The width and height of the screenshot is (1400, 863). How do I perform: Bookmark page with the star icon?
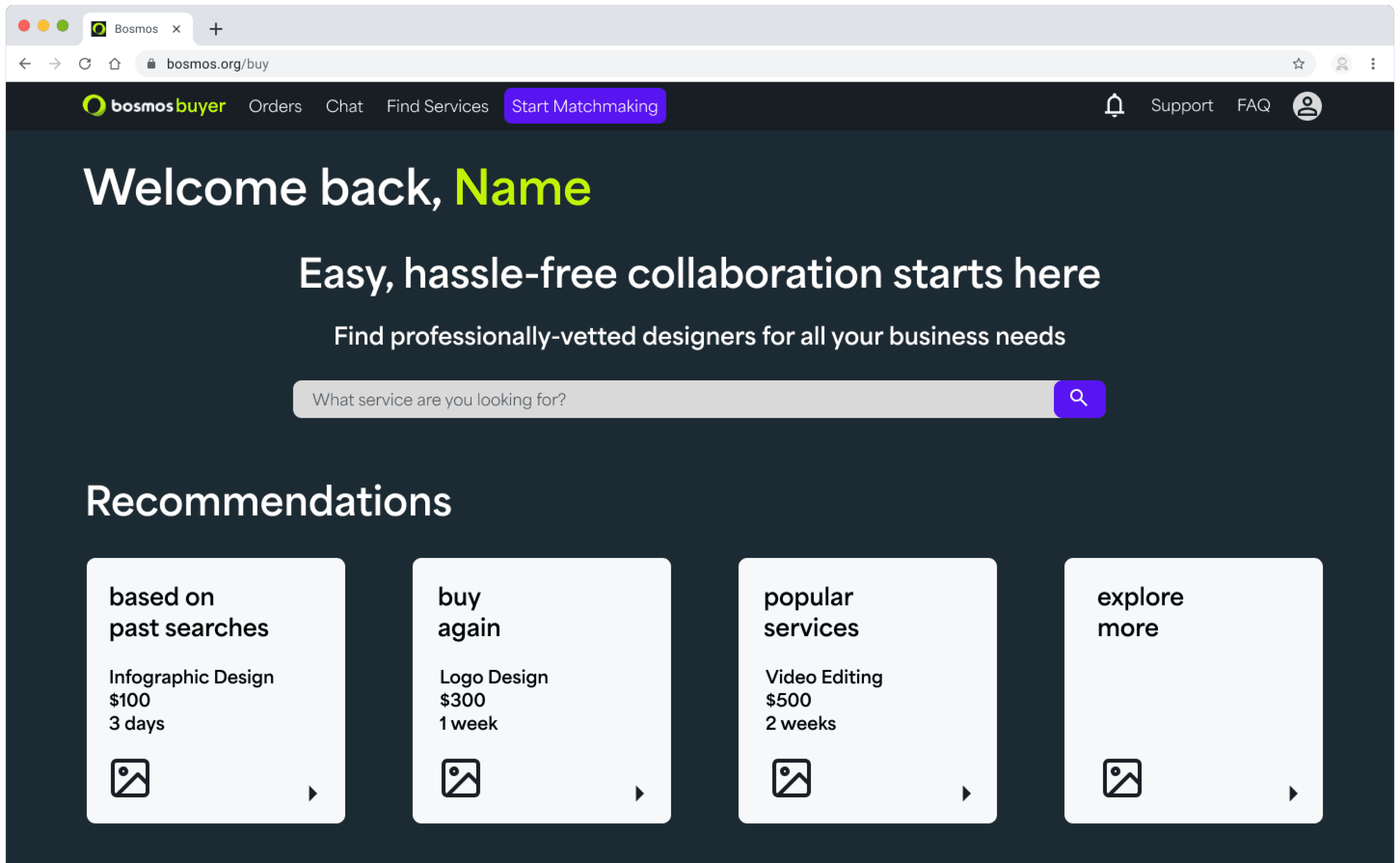(x=1299, y=64)
